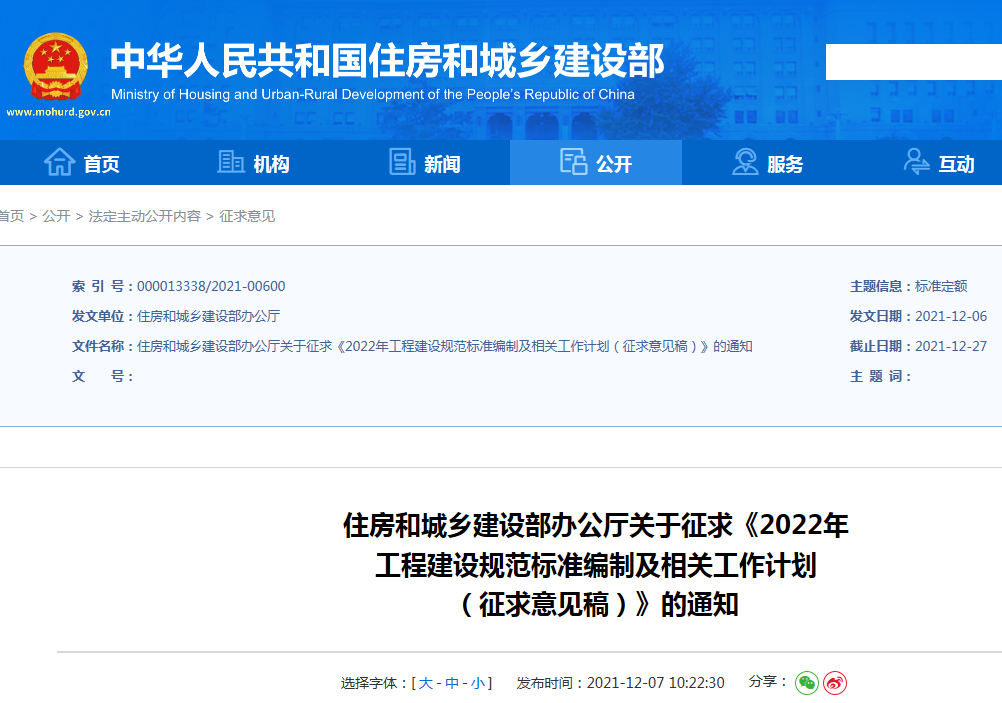Go to 法定主动公开内容 in breadcrumb
The image size is (1002, 703).
(x=144, y=216)
